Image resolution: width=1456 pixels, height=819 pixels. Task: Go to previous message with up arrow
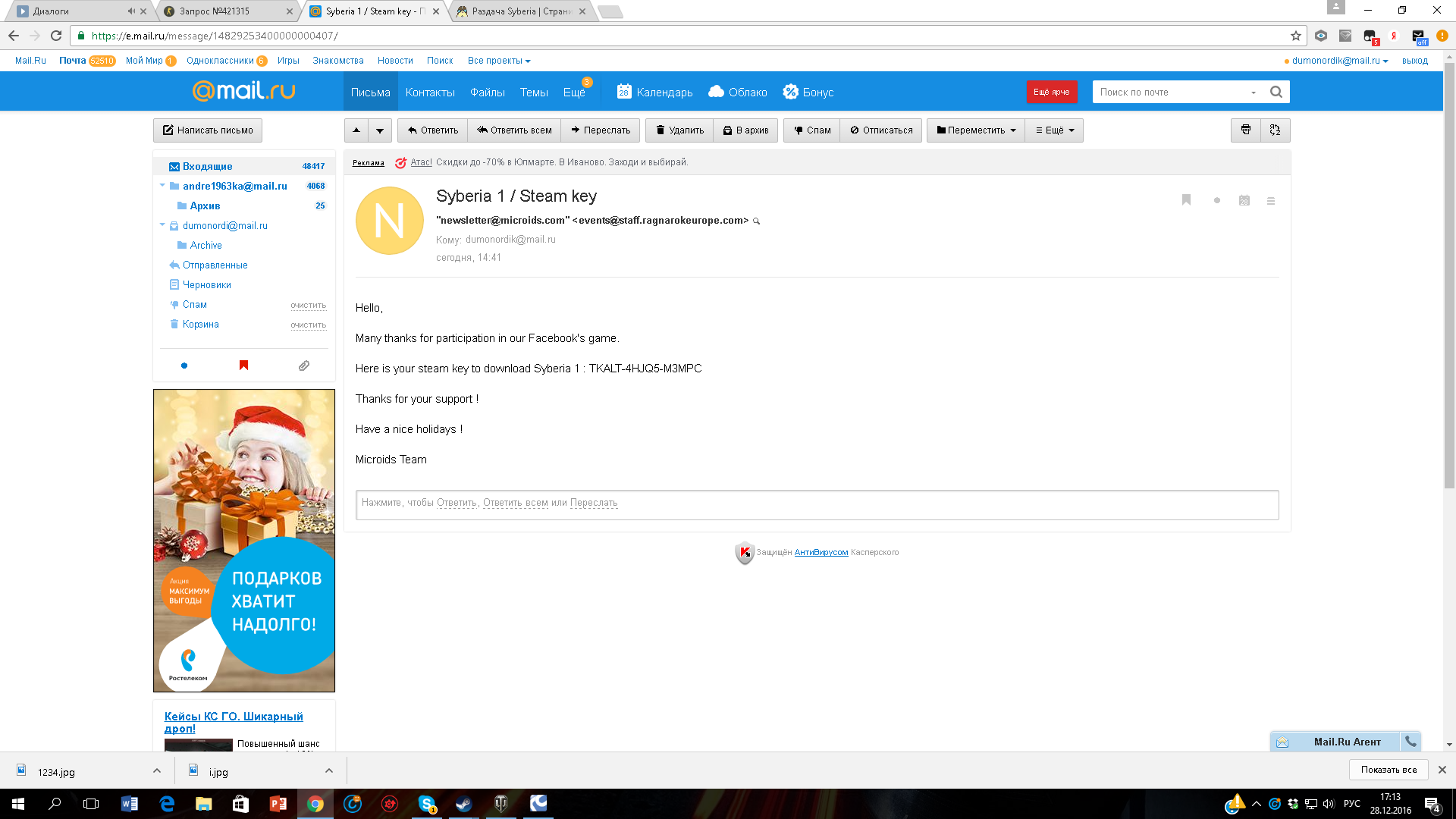click(356, 130)
